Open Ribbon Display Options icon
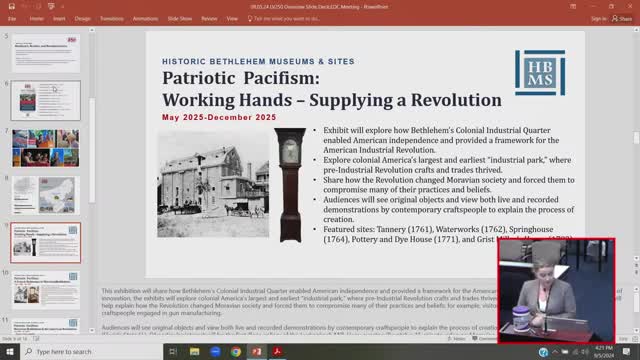This screenshot has height=360, width=640. click(573, 7)
